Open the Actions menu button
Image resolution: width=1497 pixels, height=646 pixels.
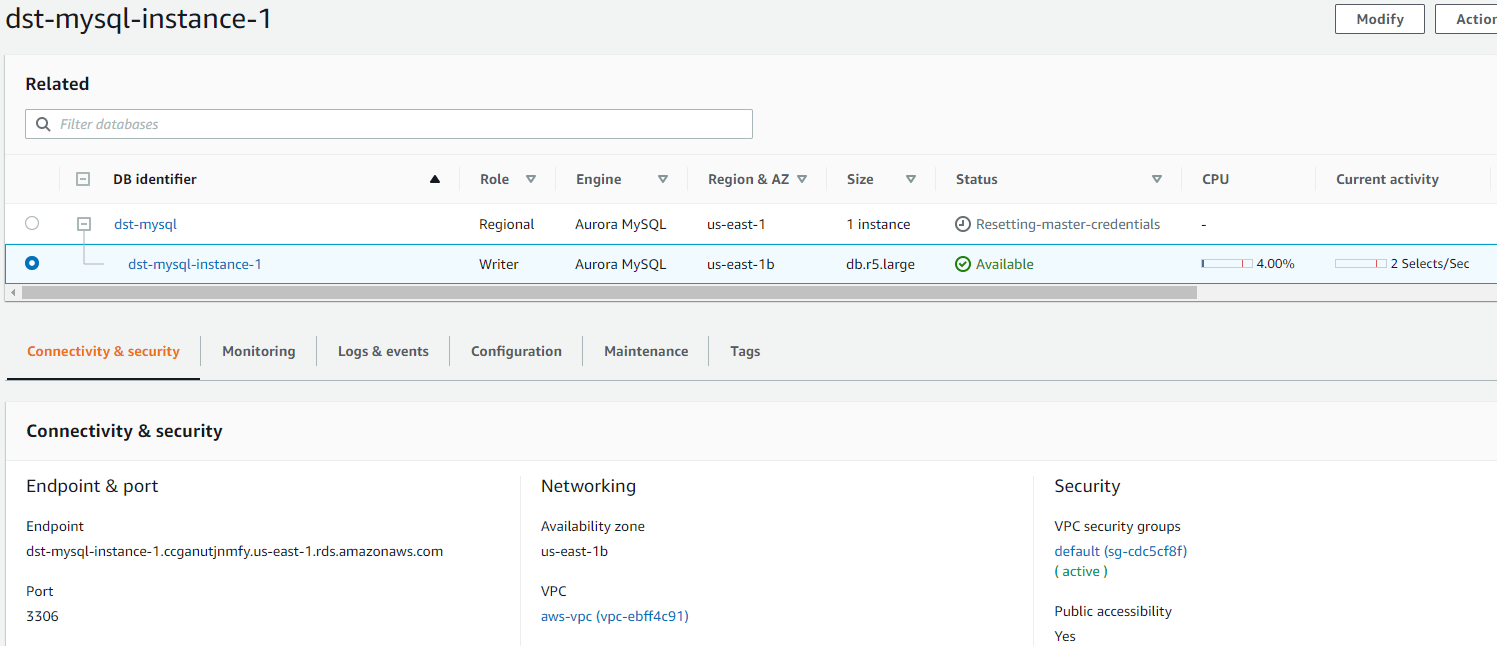1467,19
